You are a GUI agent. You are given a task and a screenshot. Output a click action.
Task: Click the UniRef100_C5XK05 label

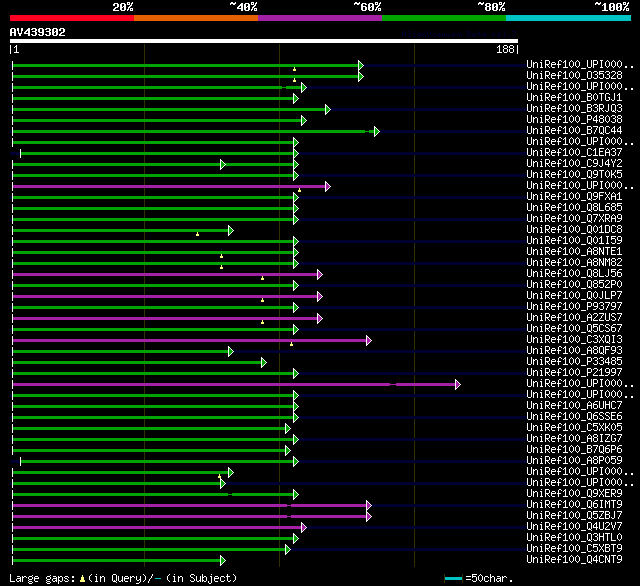(x=574, y=428)
